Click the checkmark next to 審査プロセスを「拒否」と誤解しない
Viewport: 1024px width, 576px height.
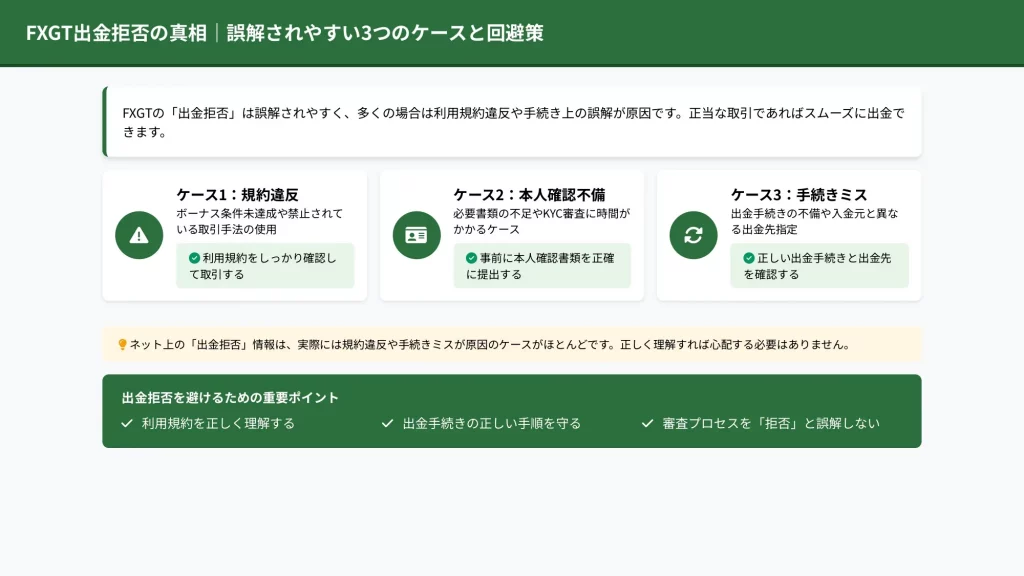[x=647, y=423]
